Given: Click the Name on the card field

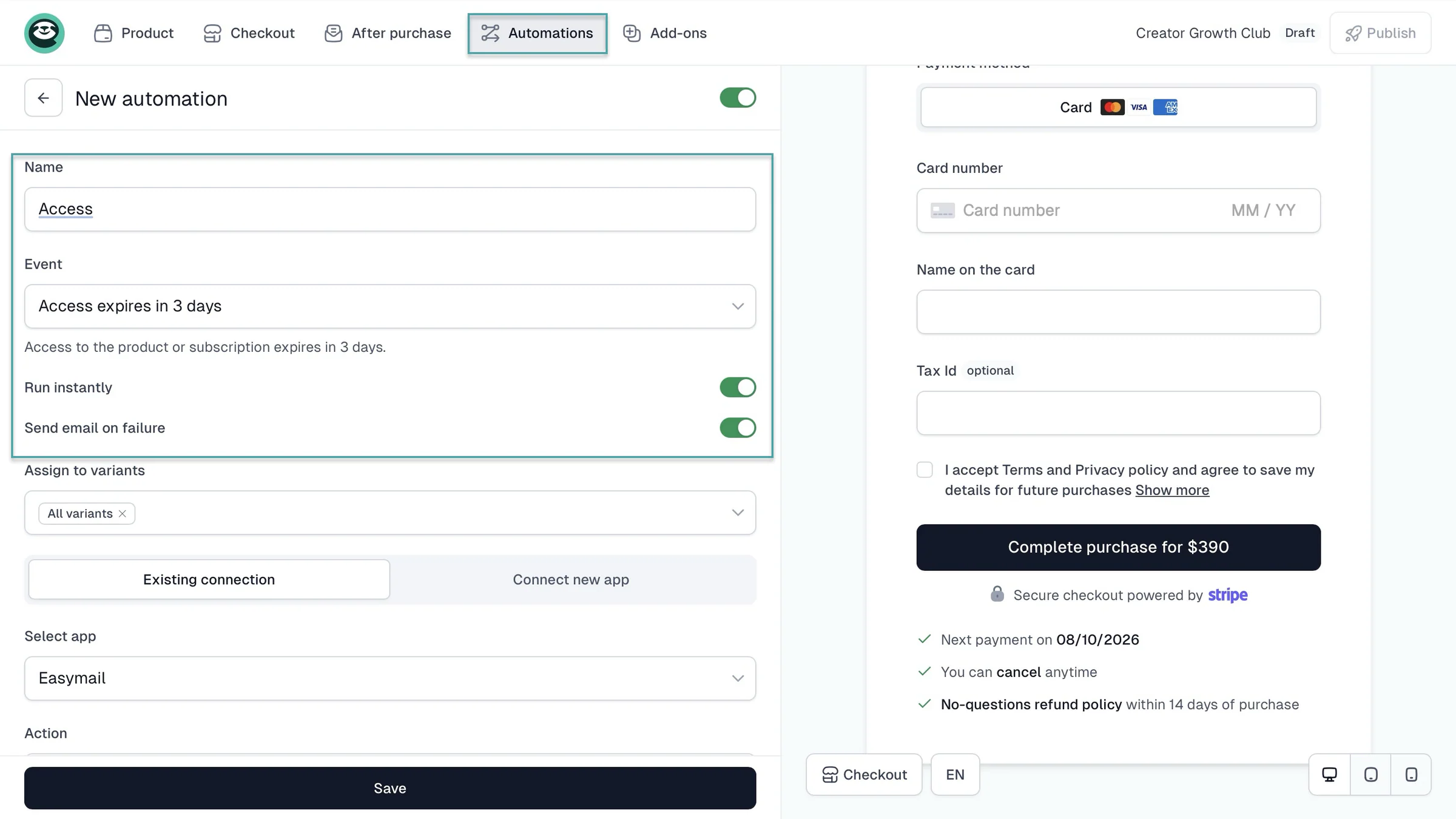Looking at the screenshot, I should [x=1118, y=312].
